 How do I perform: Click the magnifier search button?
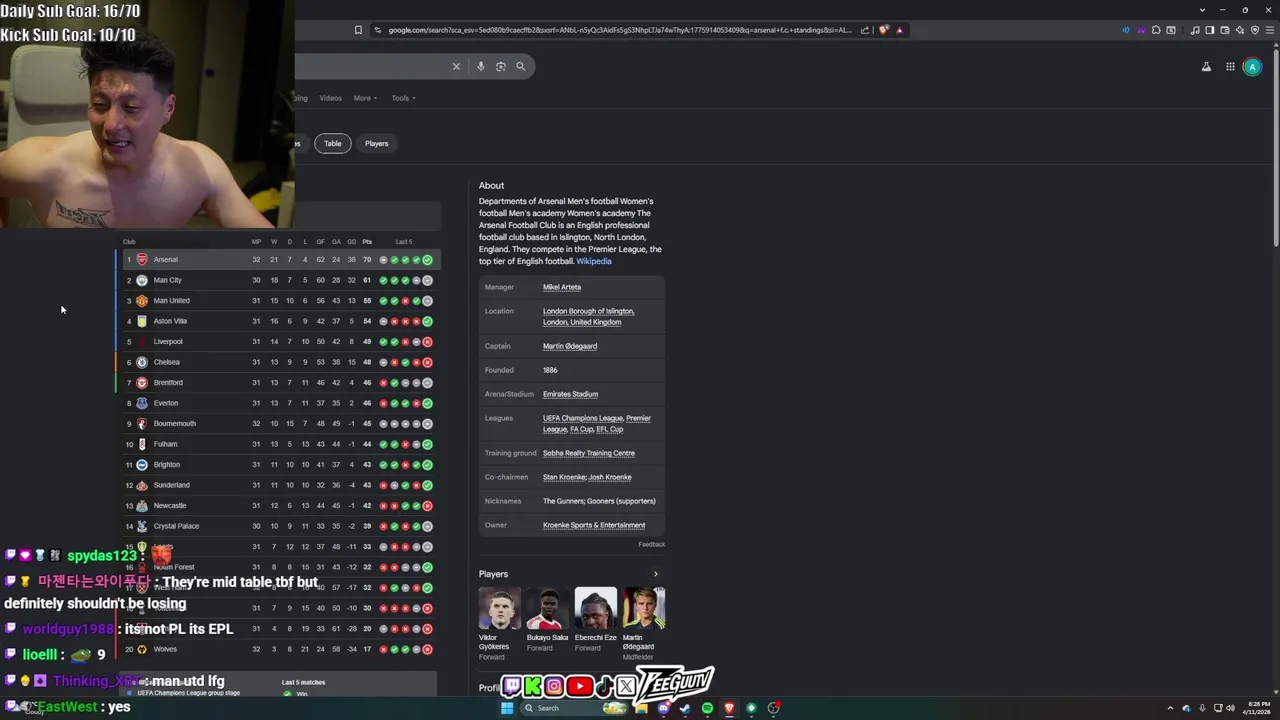(x=521, y=66)
